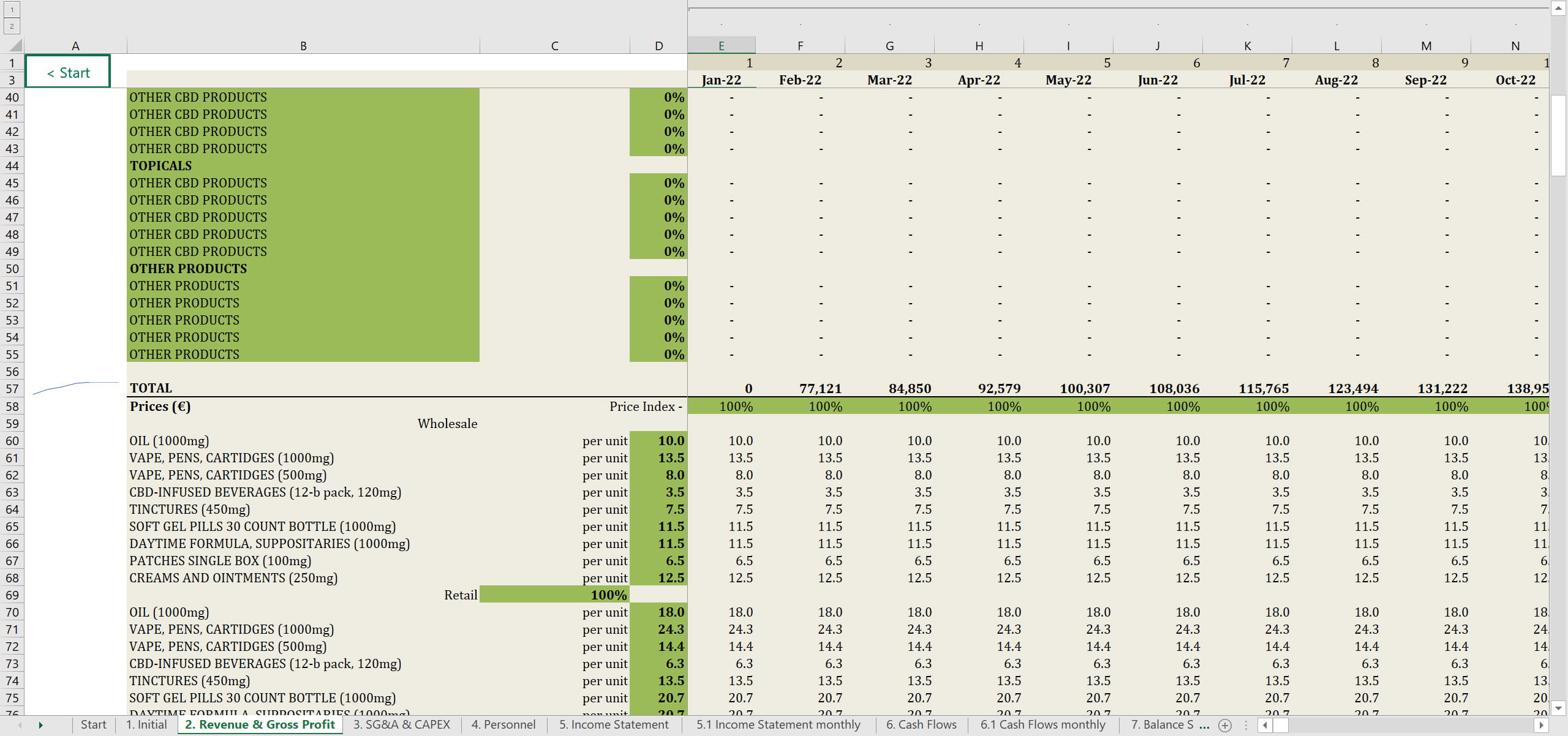
Task: Click vertical scrollbar down arrow
Action: (1558, 708)
